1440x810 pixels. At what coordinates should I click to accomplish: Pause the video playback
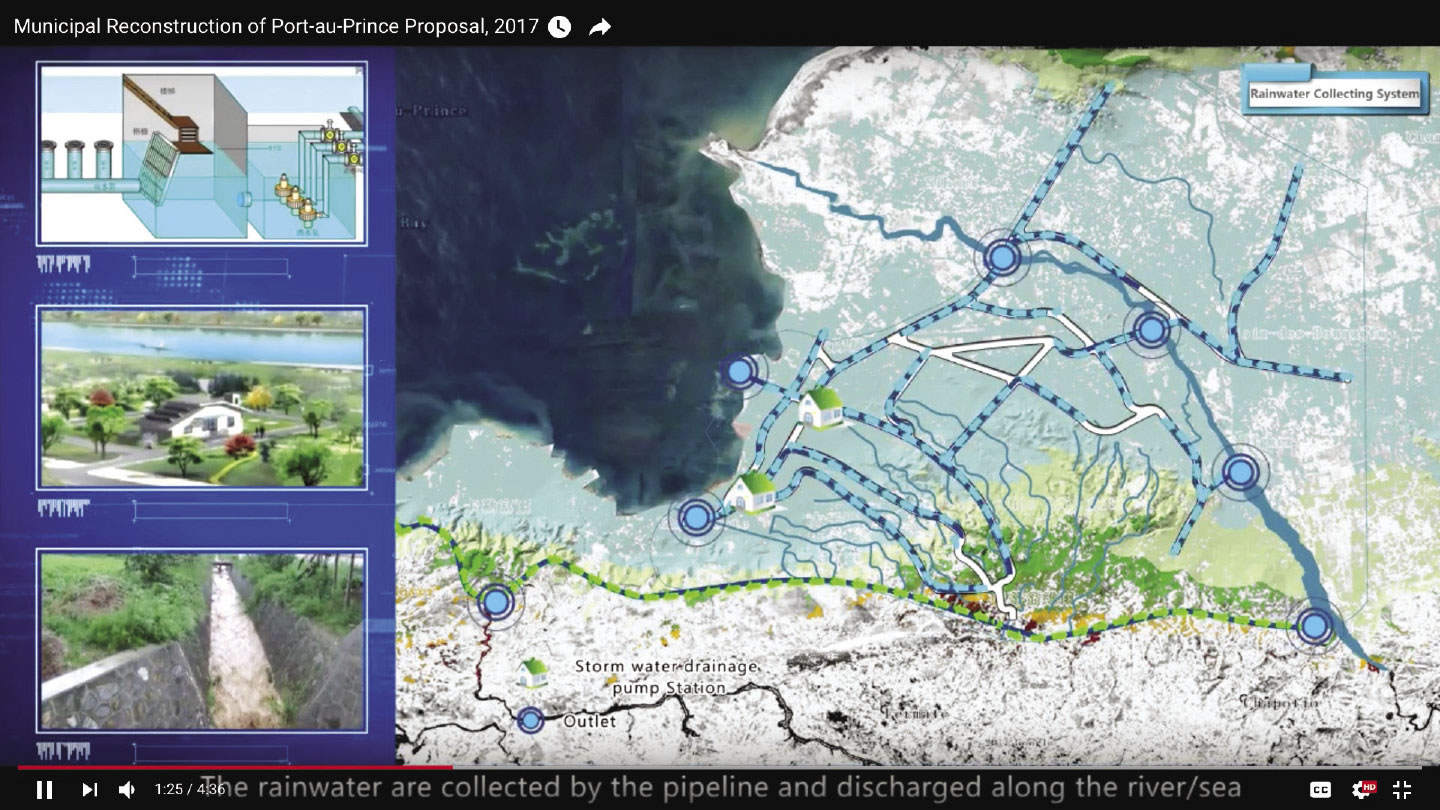pos(44,790)
